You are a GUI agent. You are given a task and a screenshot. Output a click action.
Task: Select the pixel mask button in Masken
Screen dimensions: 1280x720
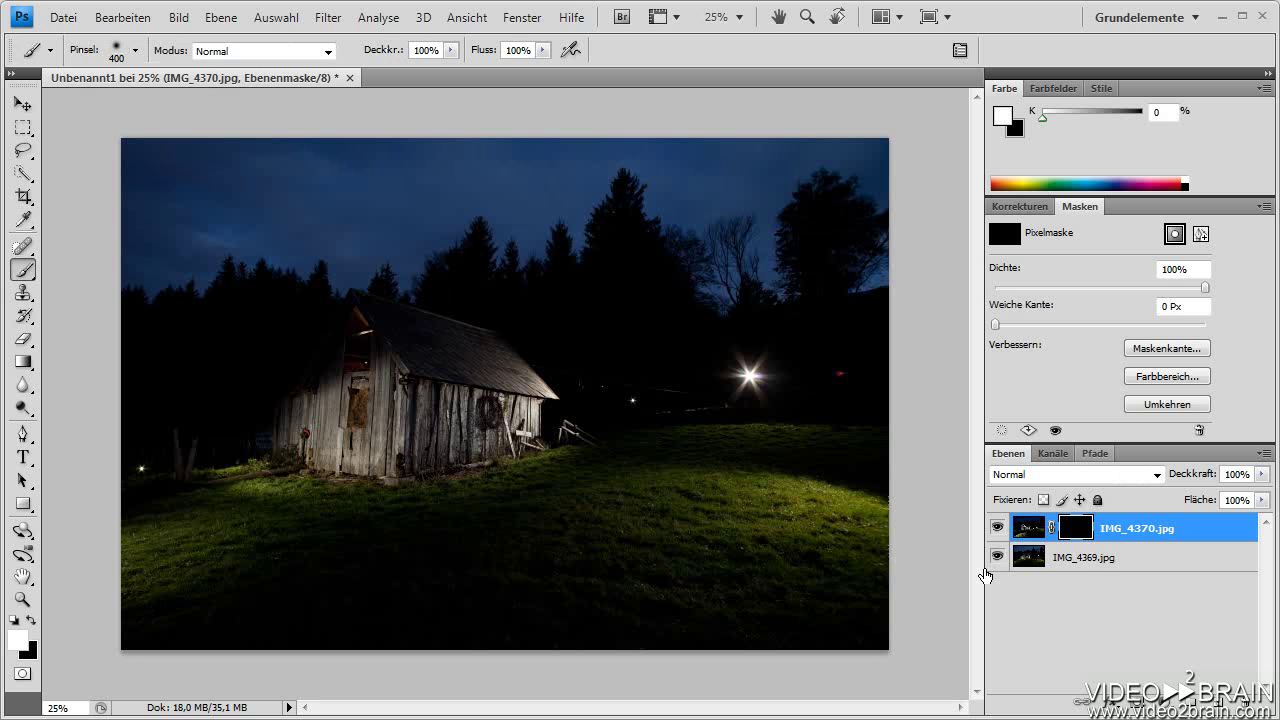1175,233
